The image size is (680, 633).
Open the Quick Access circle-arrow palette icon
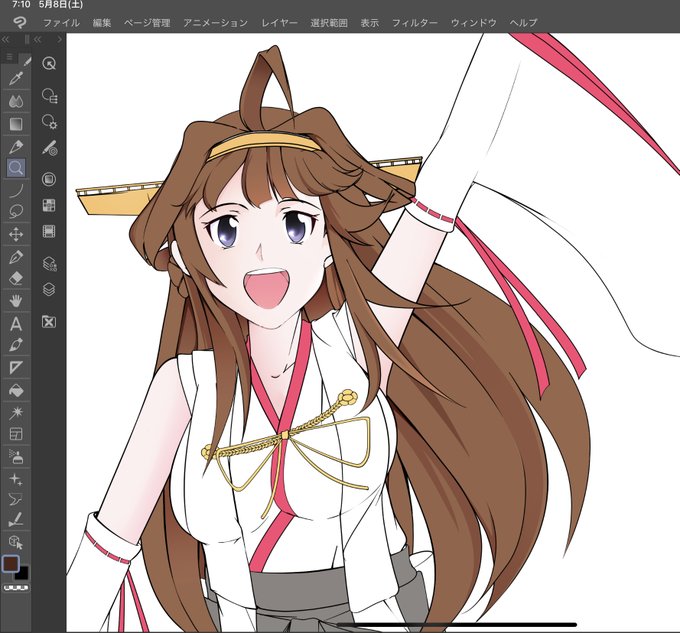coord(49,63)
